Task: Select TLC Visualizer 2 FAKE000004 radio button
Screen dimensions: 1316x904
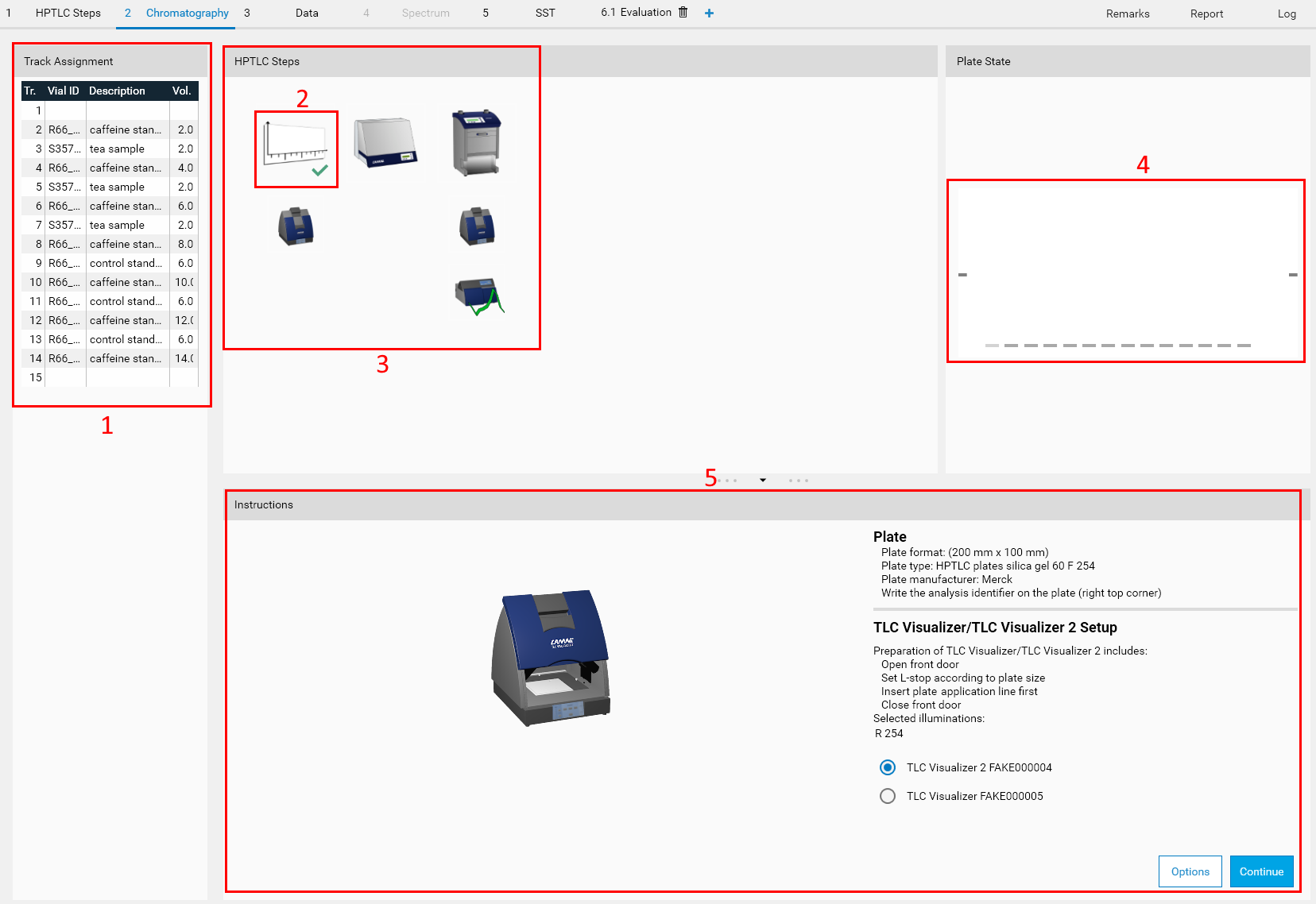Action: (888, 767)
